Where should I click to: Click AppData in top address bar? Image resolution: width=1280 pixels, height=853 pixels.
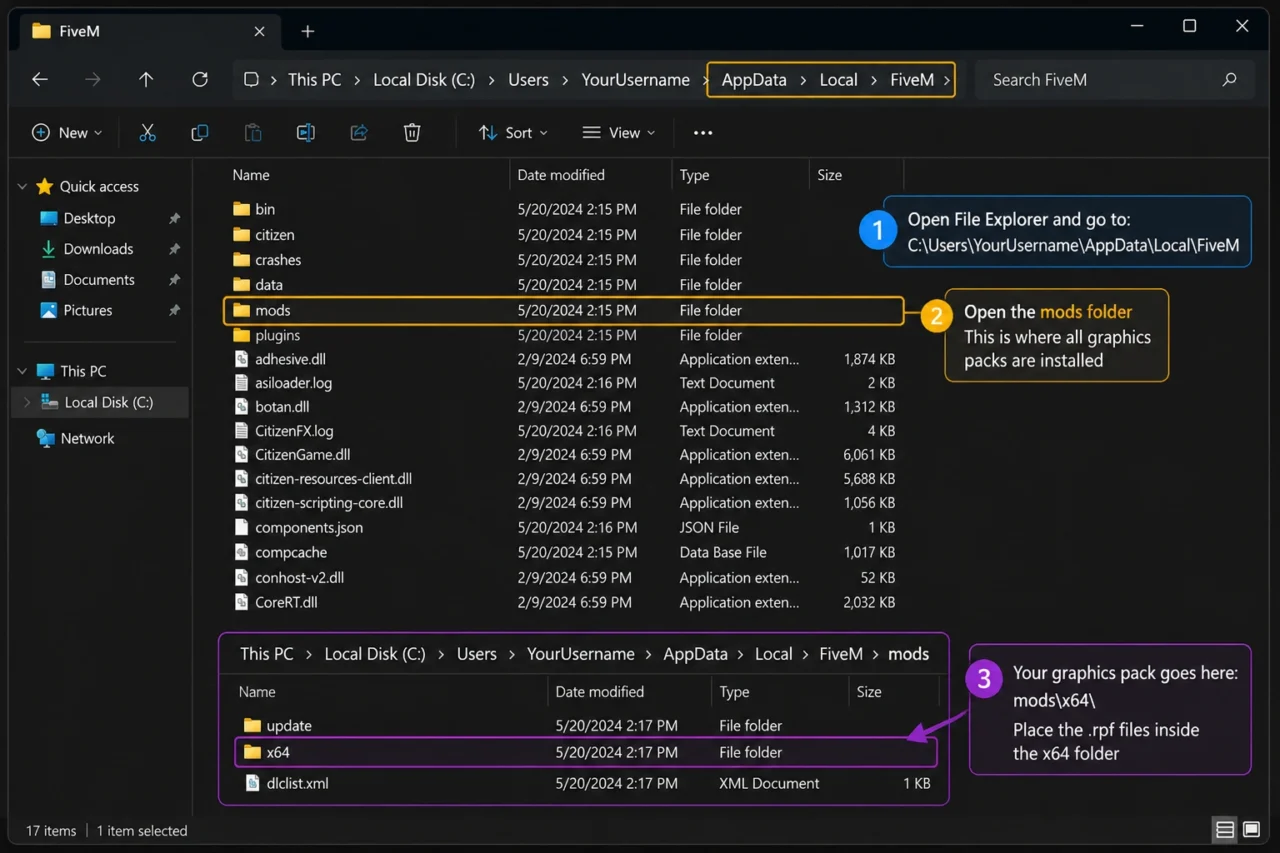(754, 80)
